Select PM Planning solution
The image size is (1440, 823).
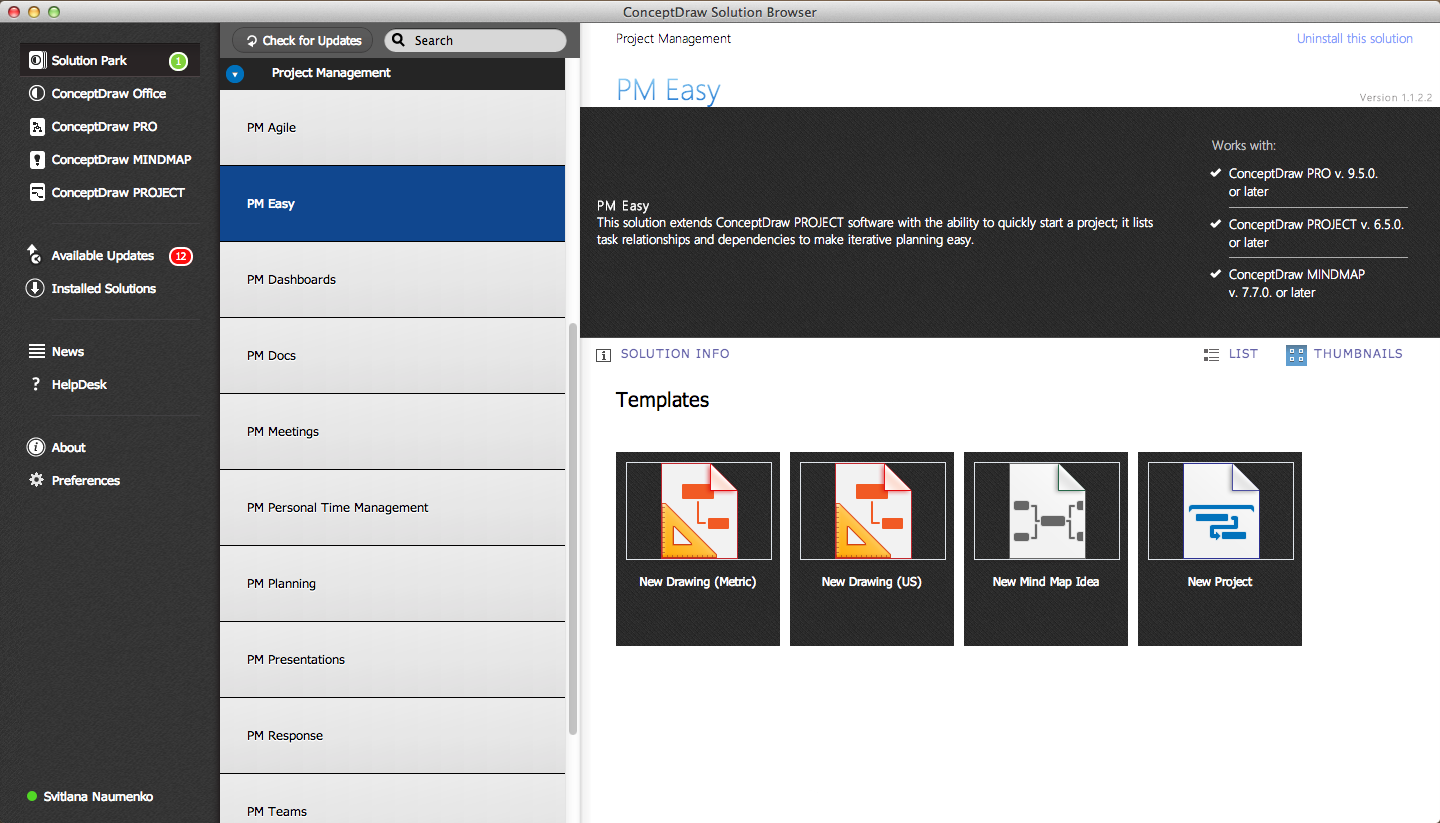point(392,584)
